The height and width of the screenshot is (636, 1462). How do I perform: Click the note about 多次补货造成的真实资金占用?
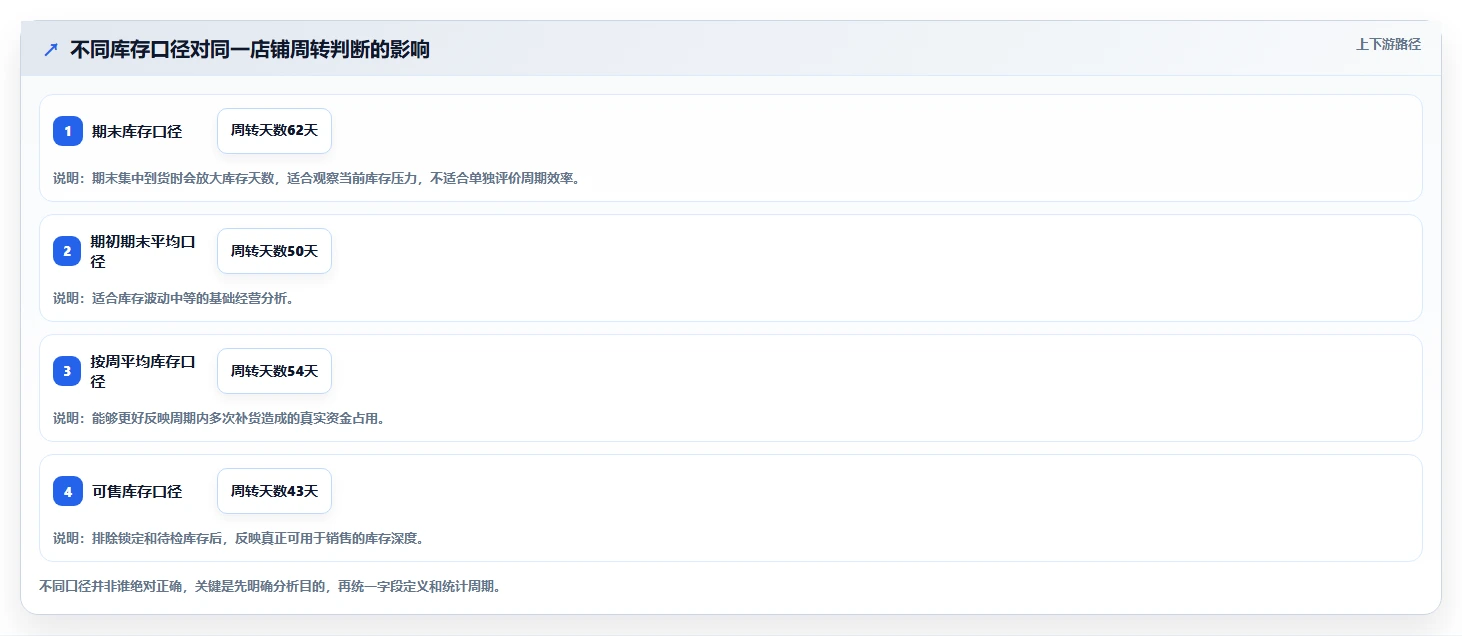pyautogui.click(x=219, y=418)
